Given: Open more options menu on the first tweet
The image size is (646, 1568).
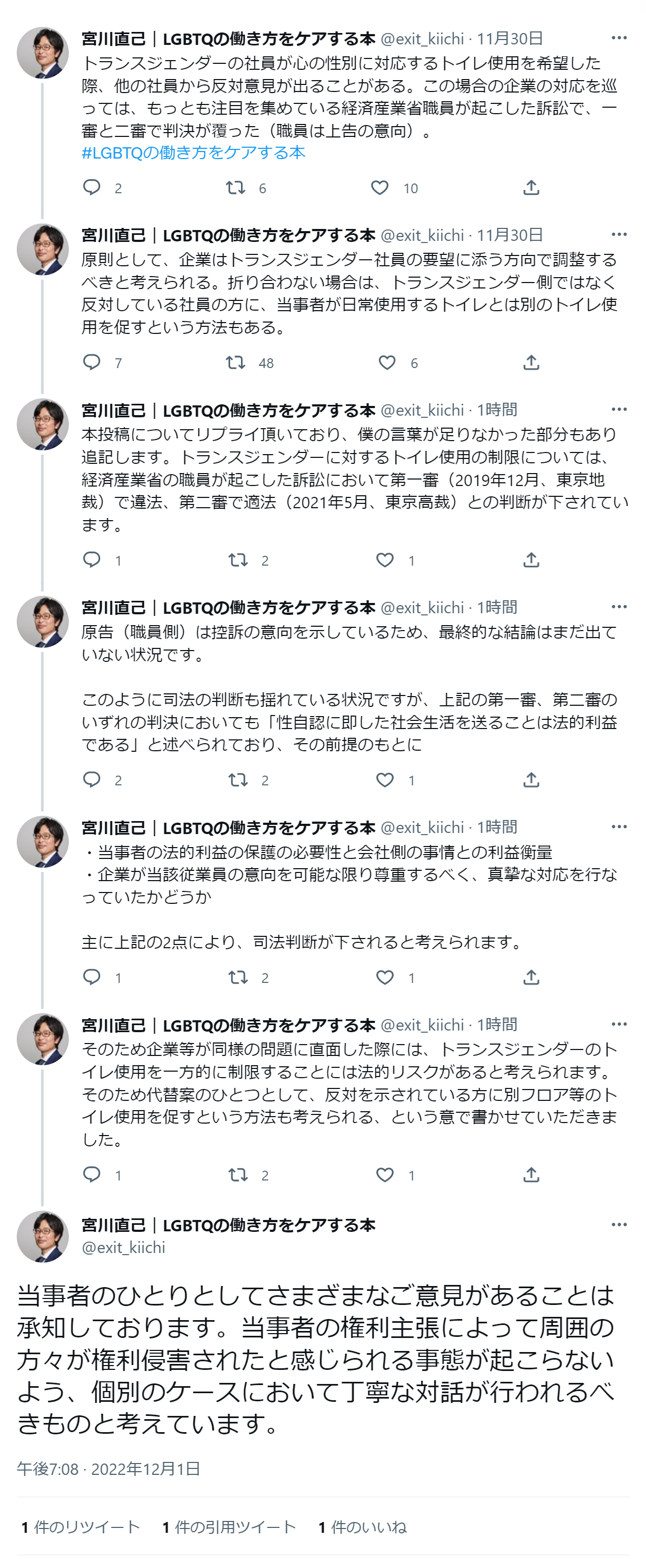Looking at the screenshot, I should click(x=619, y=38).
